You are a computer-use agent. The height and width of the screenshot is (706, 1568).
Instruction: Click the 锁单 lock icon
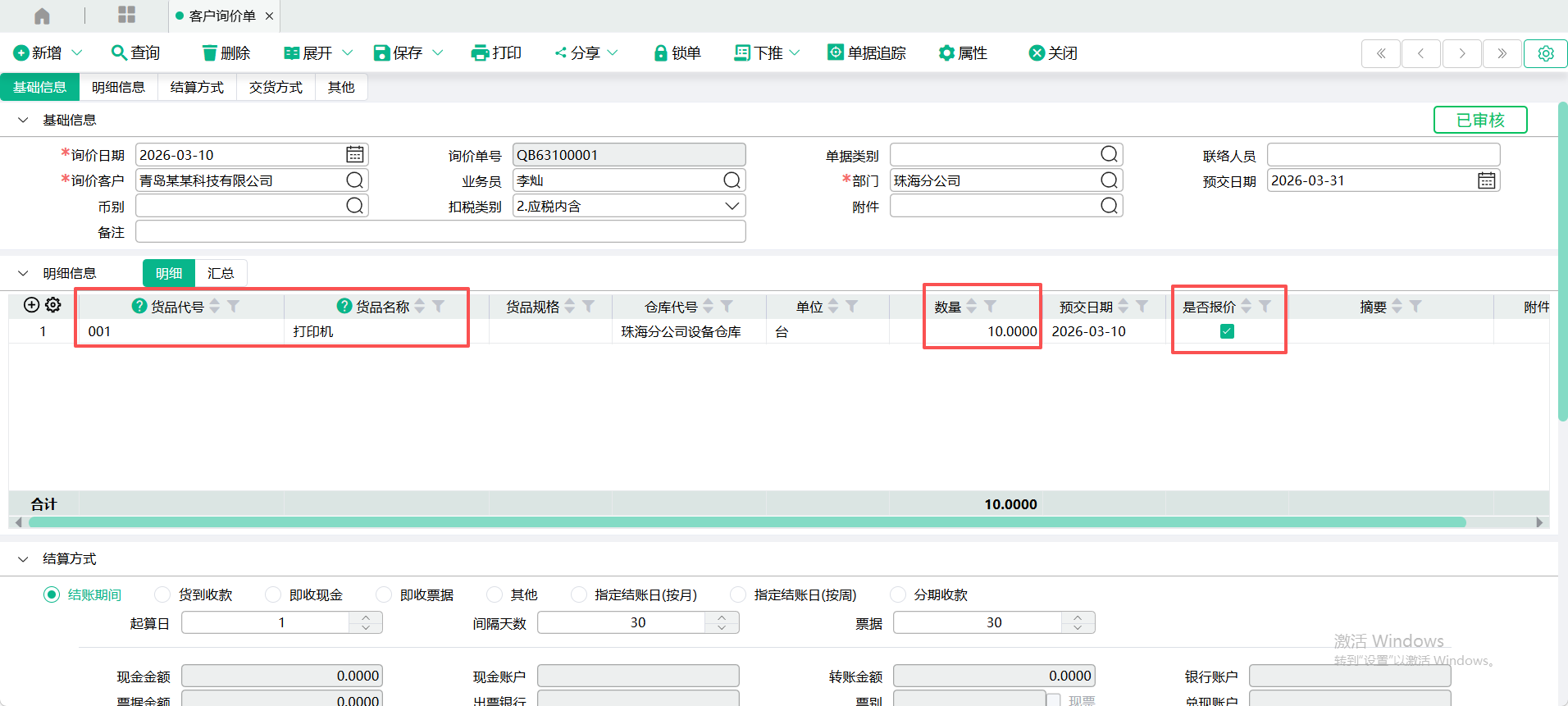coord(660,53)
